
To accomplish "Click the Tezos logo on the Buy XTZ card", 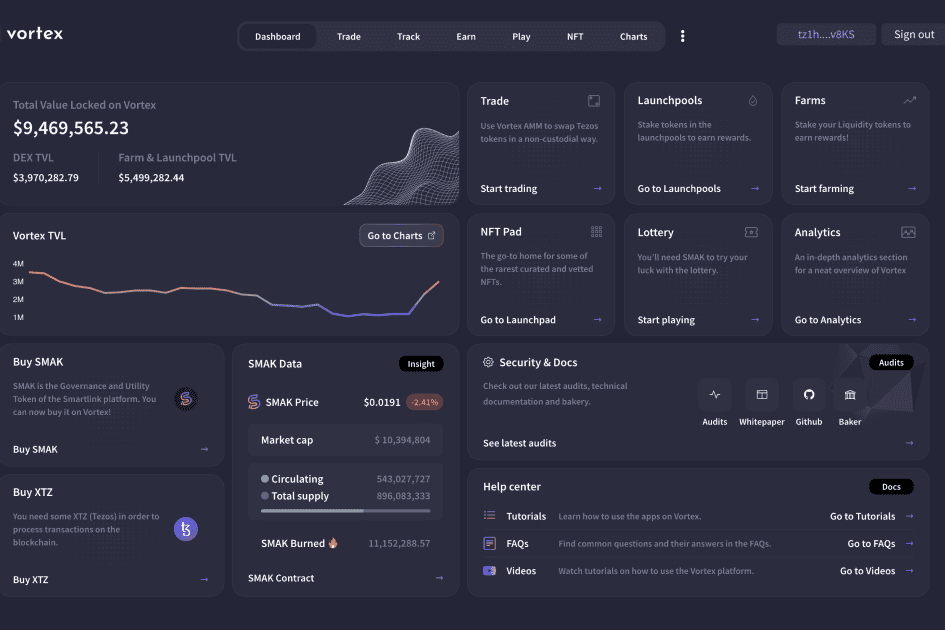I will pyautogui.click(x=186, y=528).
